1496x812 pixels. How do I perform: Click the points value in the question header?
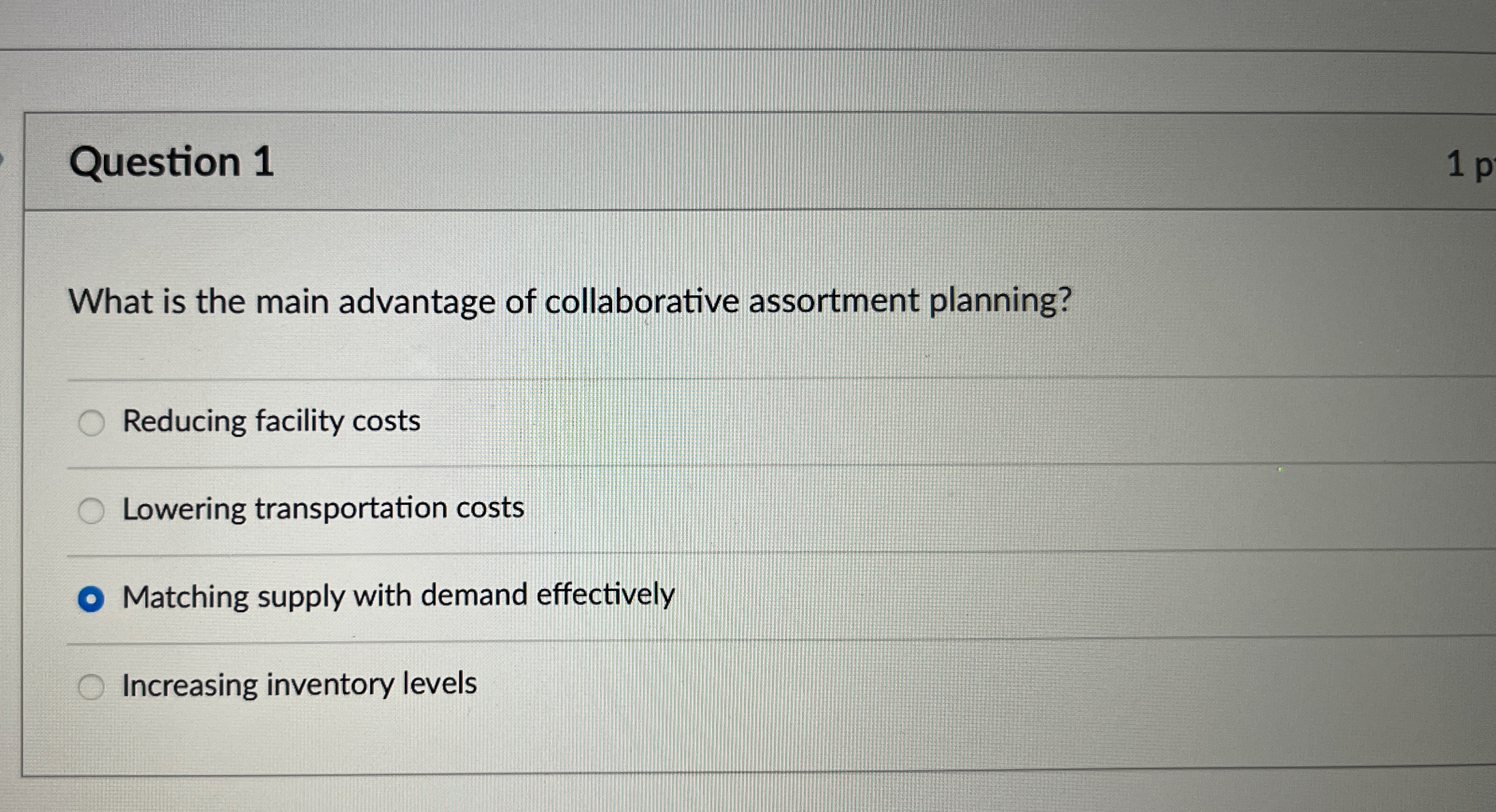point(1469,164)
